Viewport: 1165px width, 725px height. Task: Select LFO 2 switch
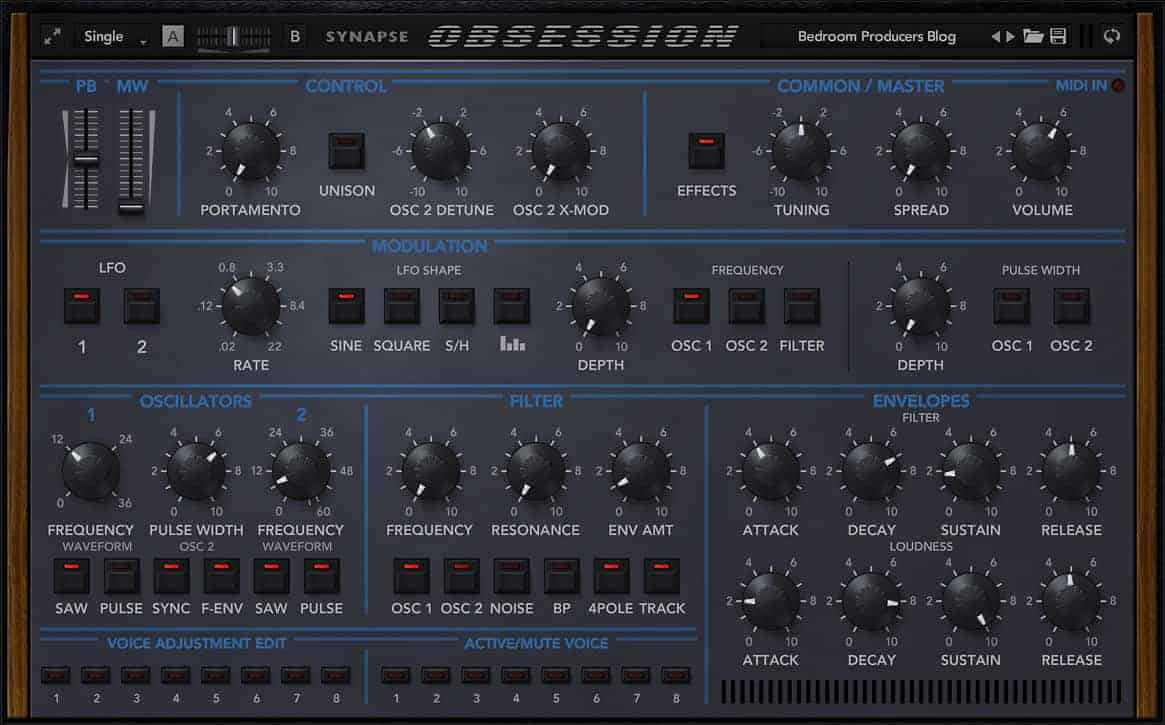tap(141, 306)
